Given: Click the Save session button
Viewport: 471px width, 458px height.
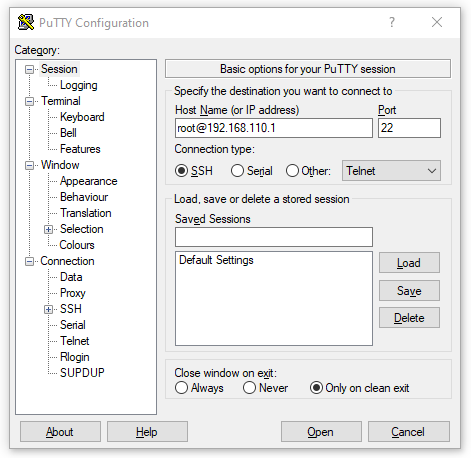Looking at the screenshot, I should coord(409,291).
